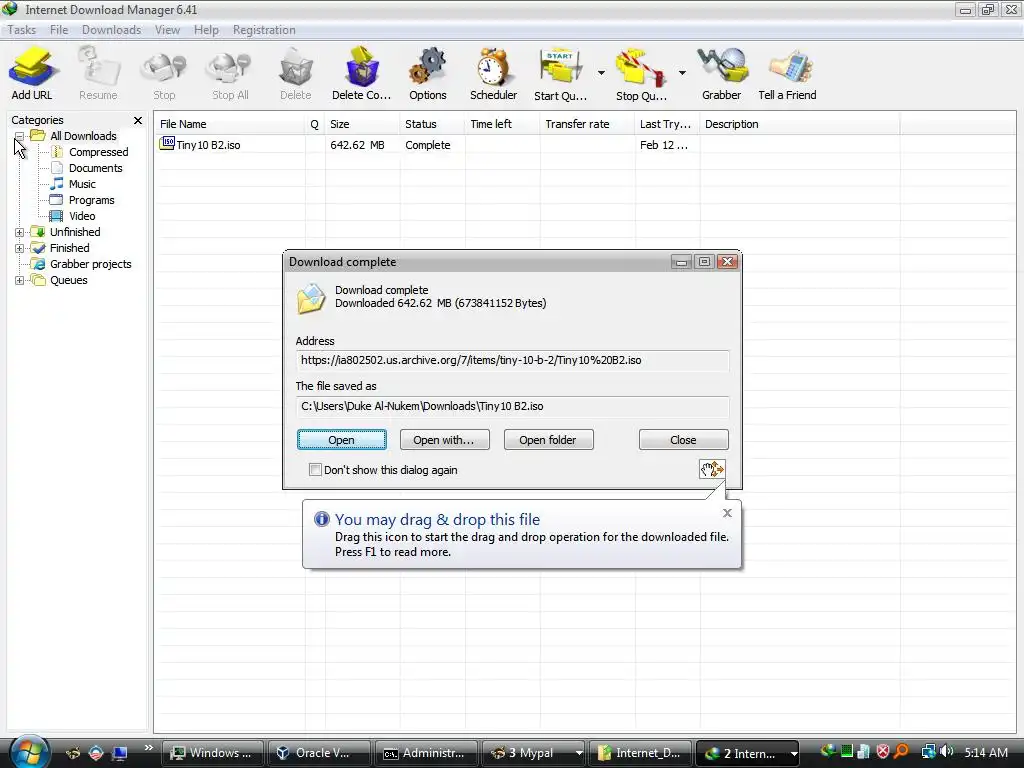Click the drag and drop hand icon
1024x768 pixels.
[x=712, y=469]
